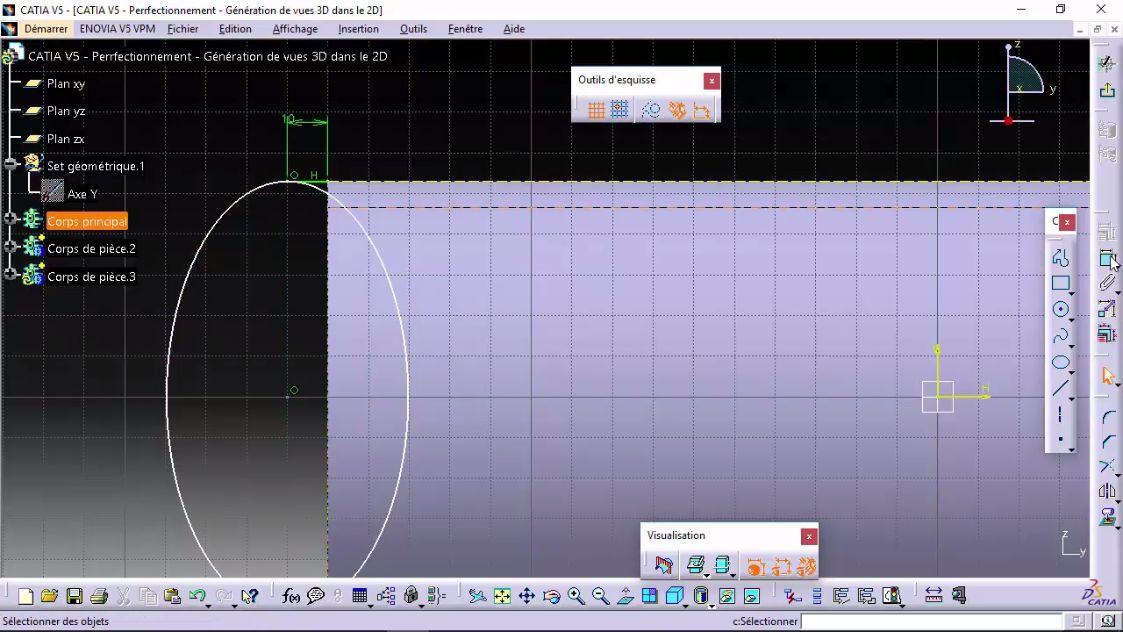
Task: Toggle Dimensional Constraints option
Action: [x=701, y=110]
